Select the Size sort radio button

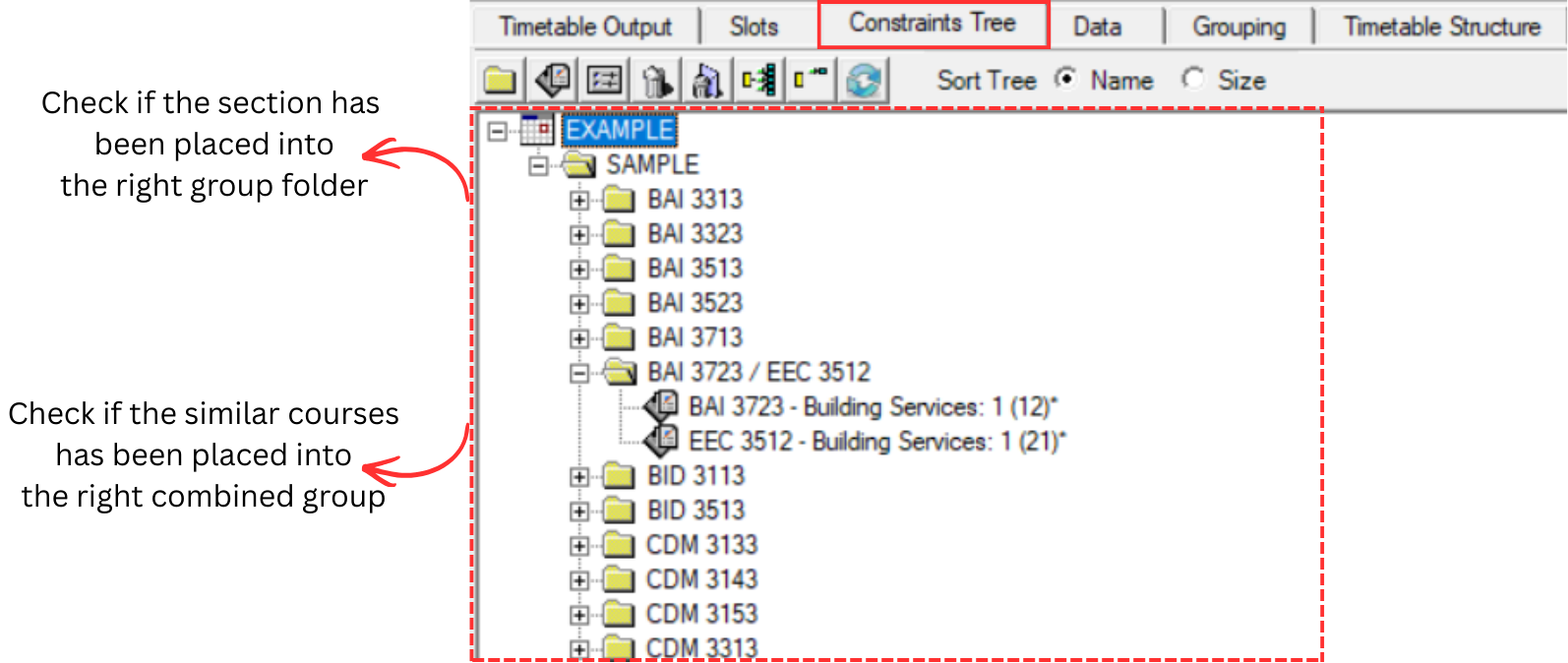point(1193,79)
